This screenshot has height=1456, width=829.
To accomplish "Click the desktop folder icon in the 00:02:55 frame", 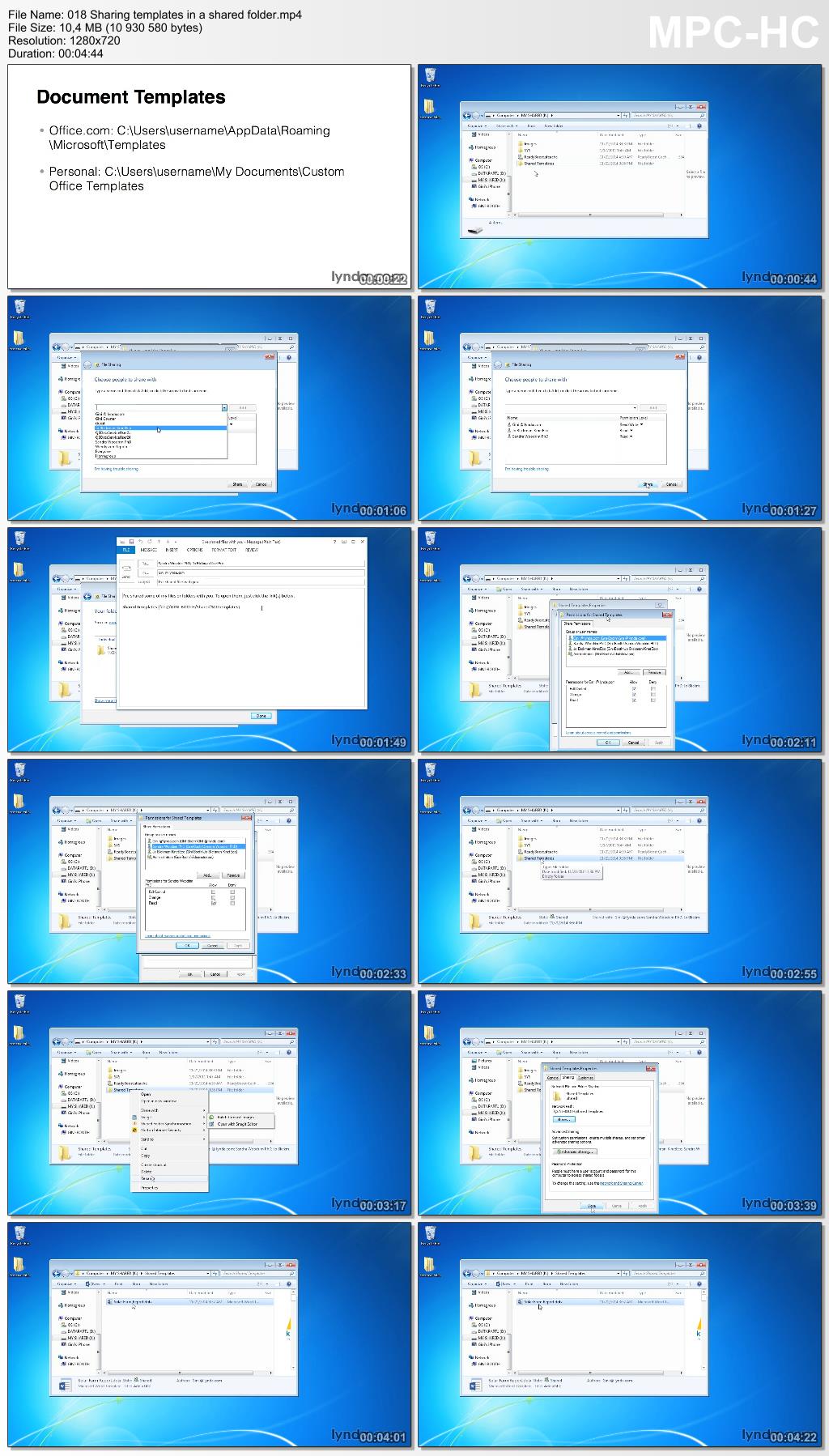I will pos(428,803).
